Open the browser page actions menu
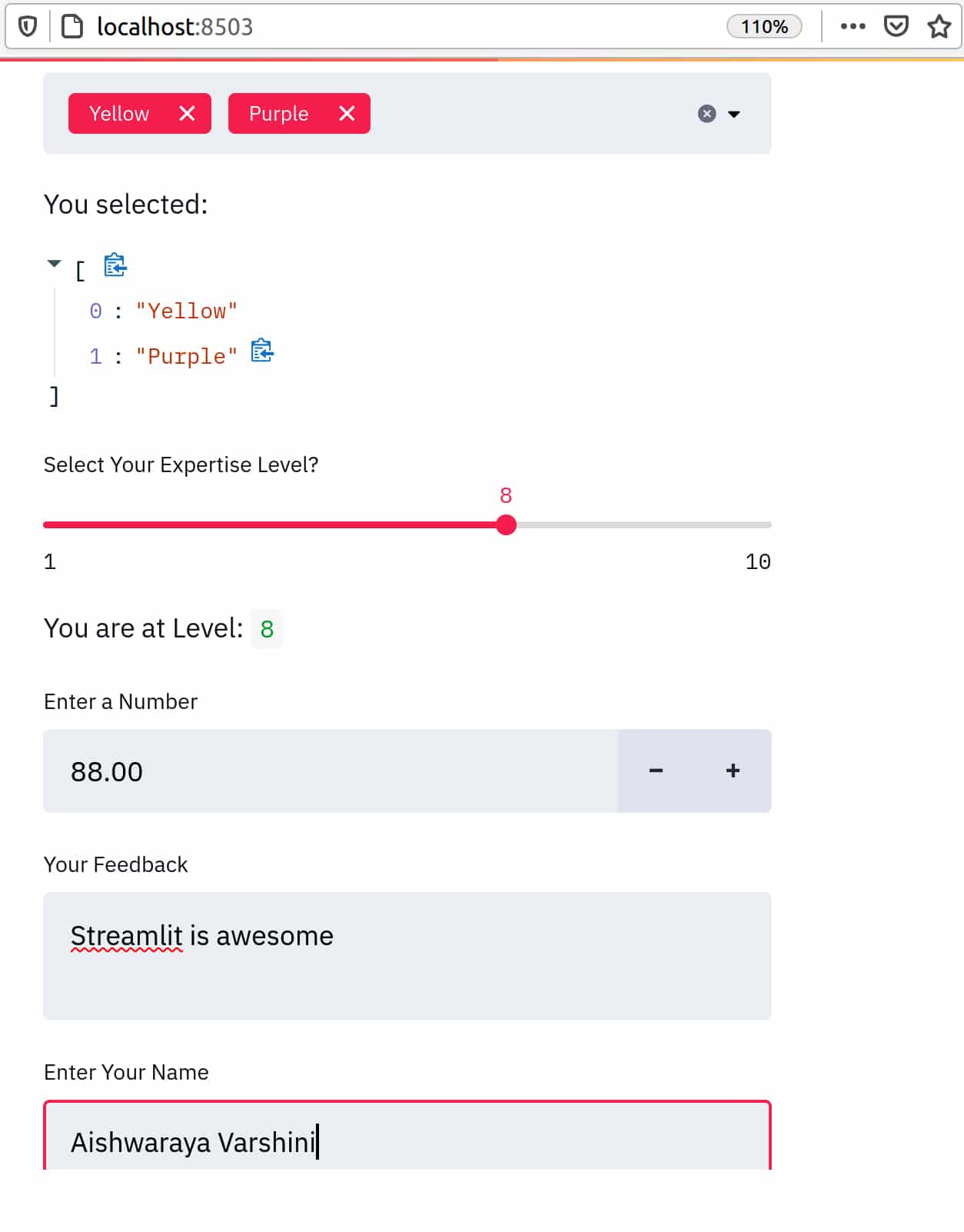Screen dimensions: 964x1232 point(853,26)
